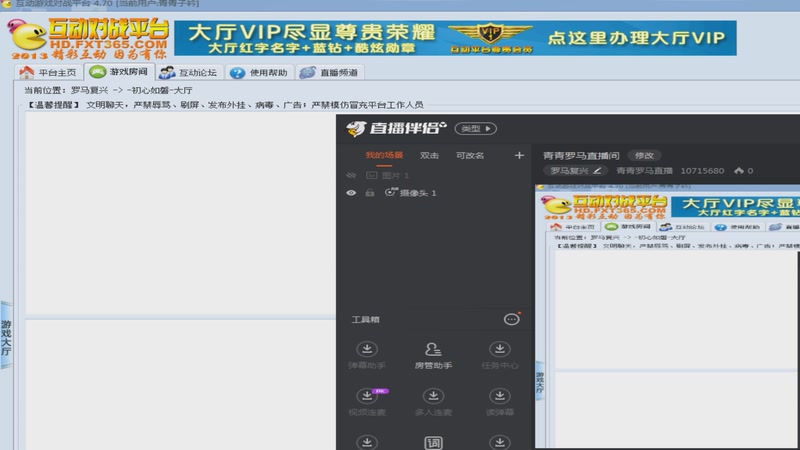Click the room number 10715680
Screen dimensions: 800x450
702,171
